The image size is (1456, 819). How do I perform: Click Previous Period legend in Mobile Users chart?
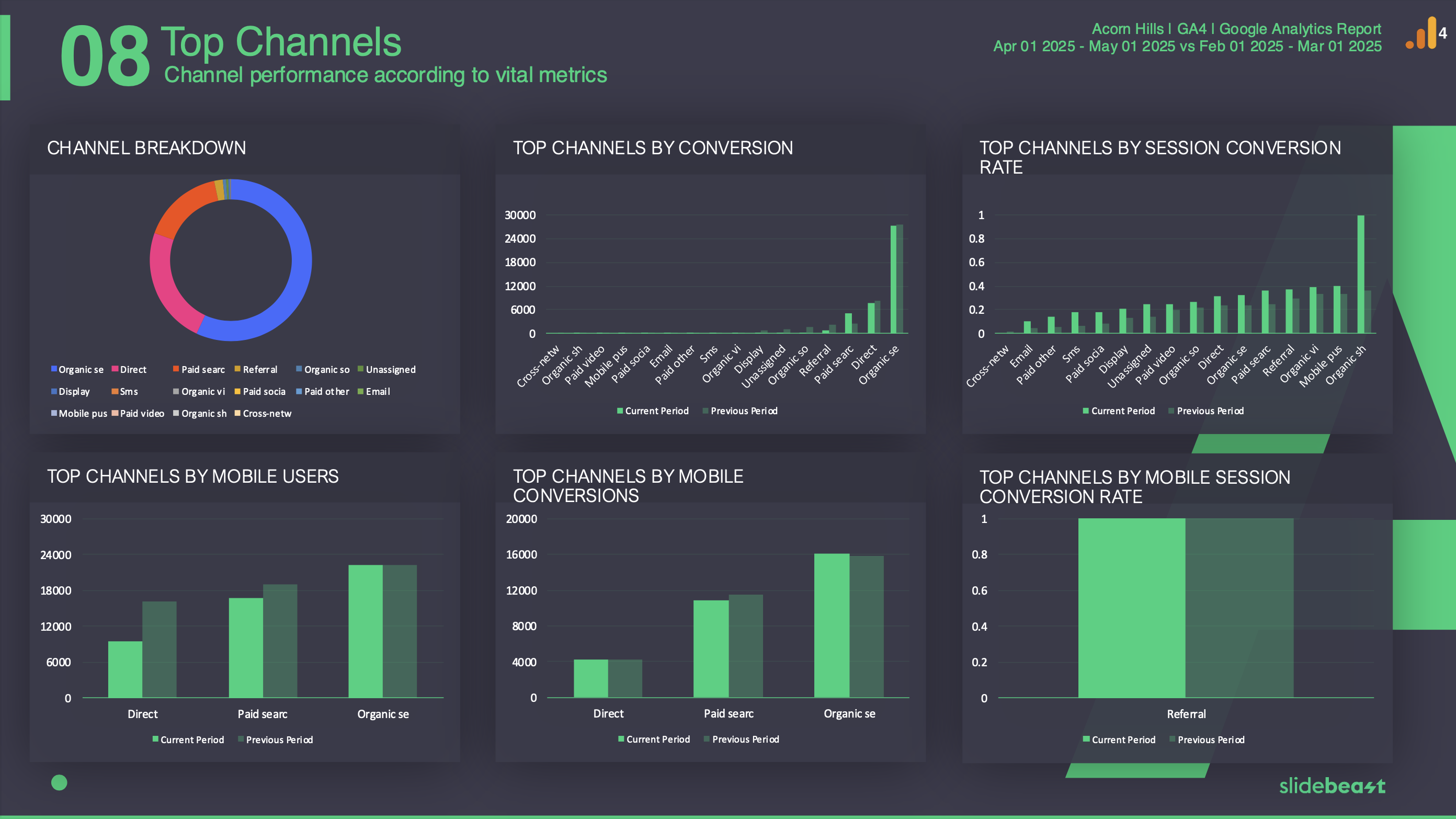[275, 740]
